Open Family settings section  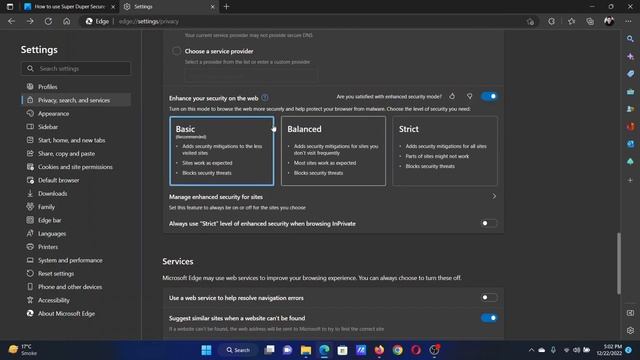tap(46, 207)
